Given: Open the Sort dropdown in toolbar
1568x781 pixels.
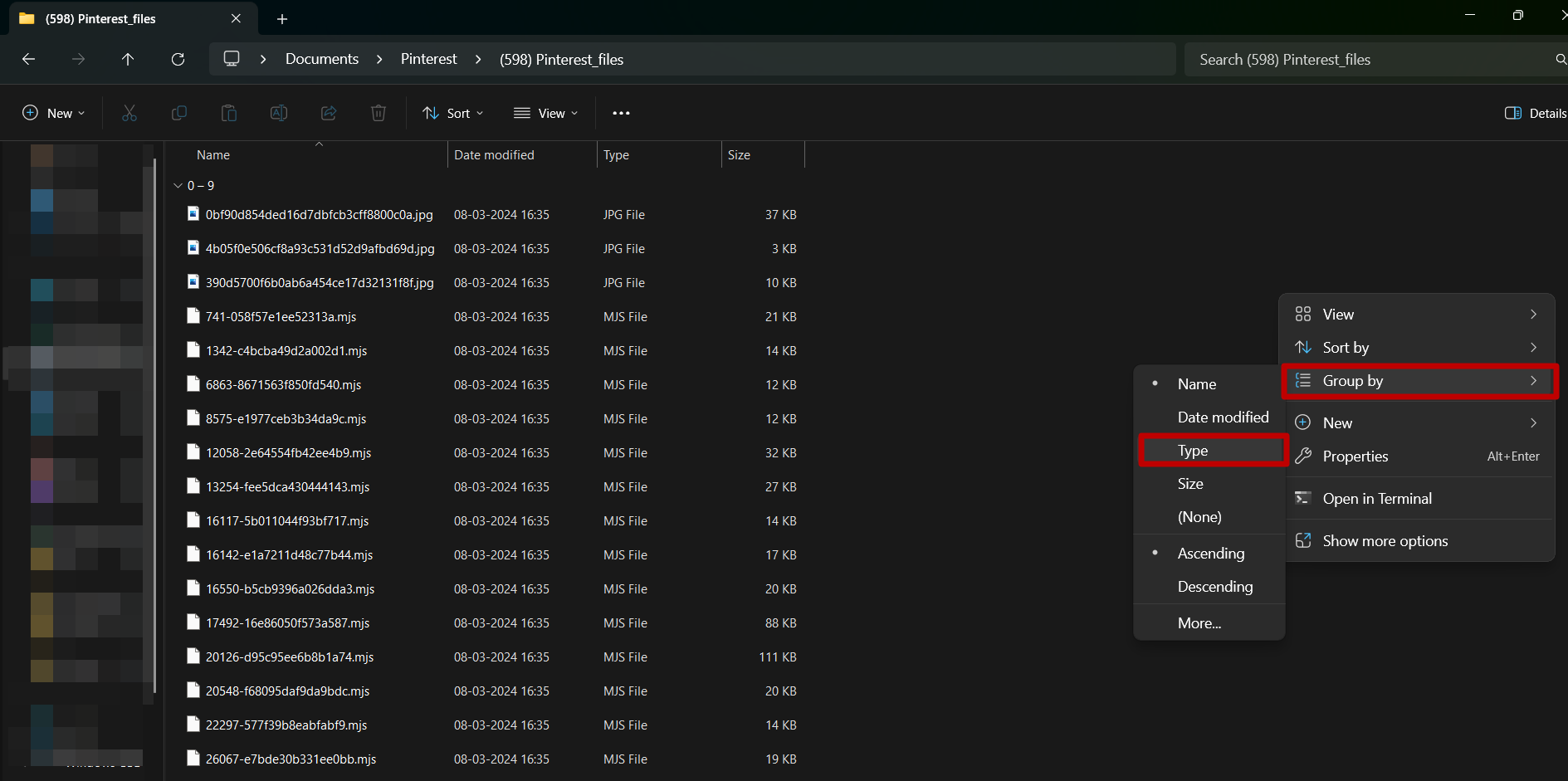Looking at the screenshot, I should point(453,113).
